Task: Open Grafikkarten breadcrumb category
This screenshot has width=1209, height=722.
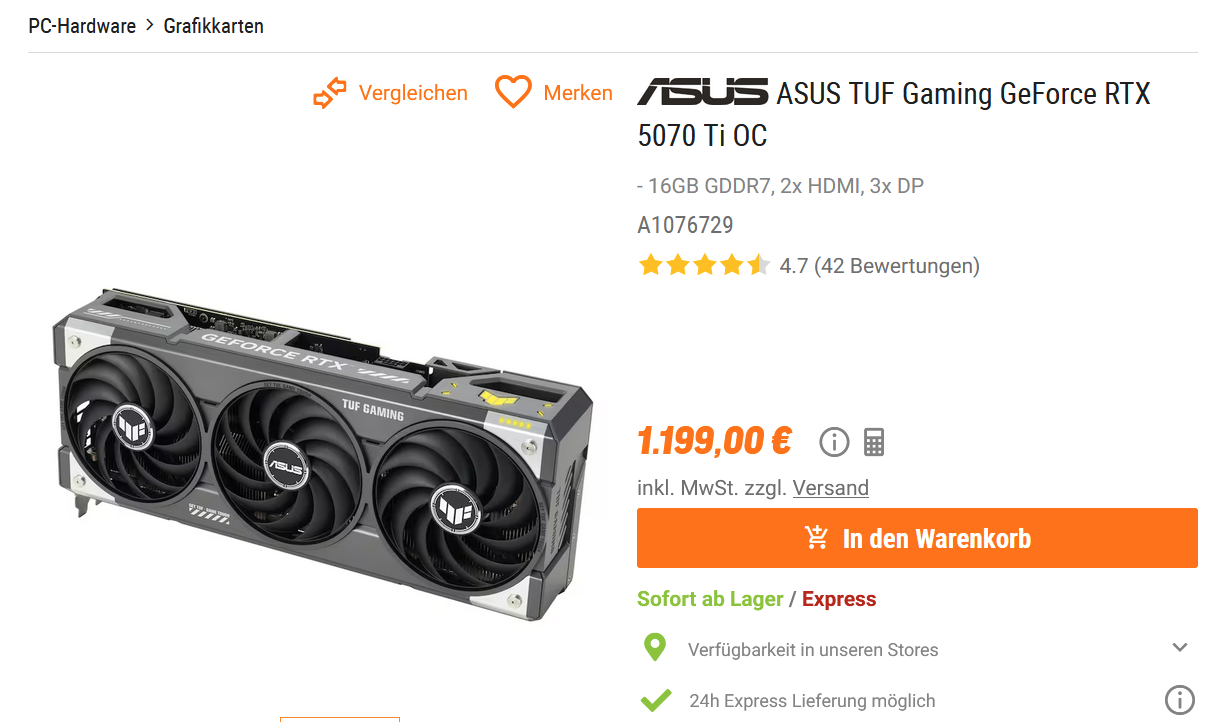Action: (x=214, y=26)
